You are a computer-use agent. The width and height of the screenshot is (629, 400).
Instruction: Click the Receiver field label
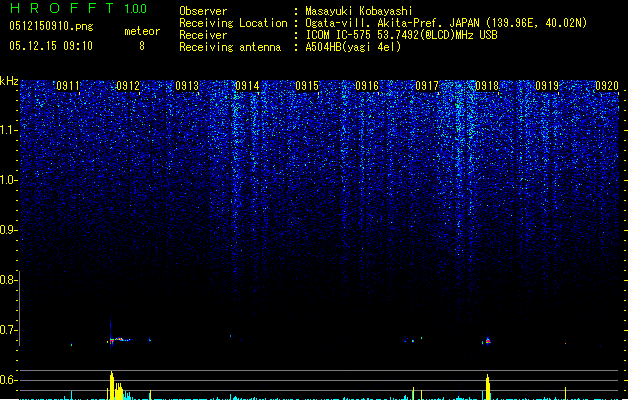[x=203, y=35]
